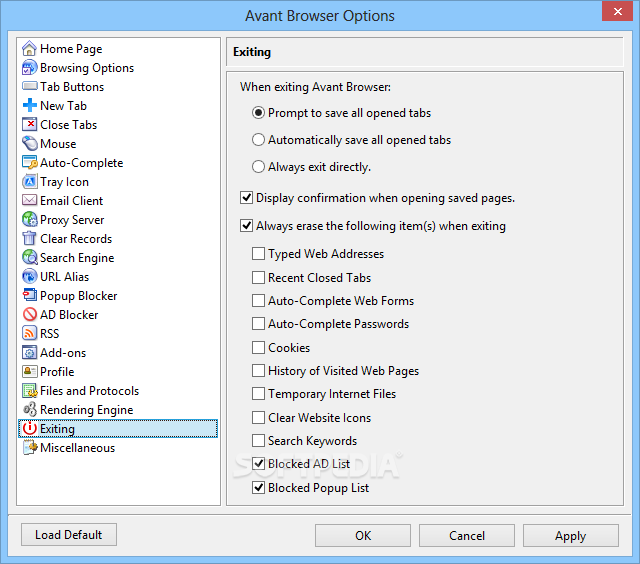Click the New Tab plus icon
This screenshot has height=564, width=640.
pyautogui.click(x=29, y=106)
